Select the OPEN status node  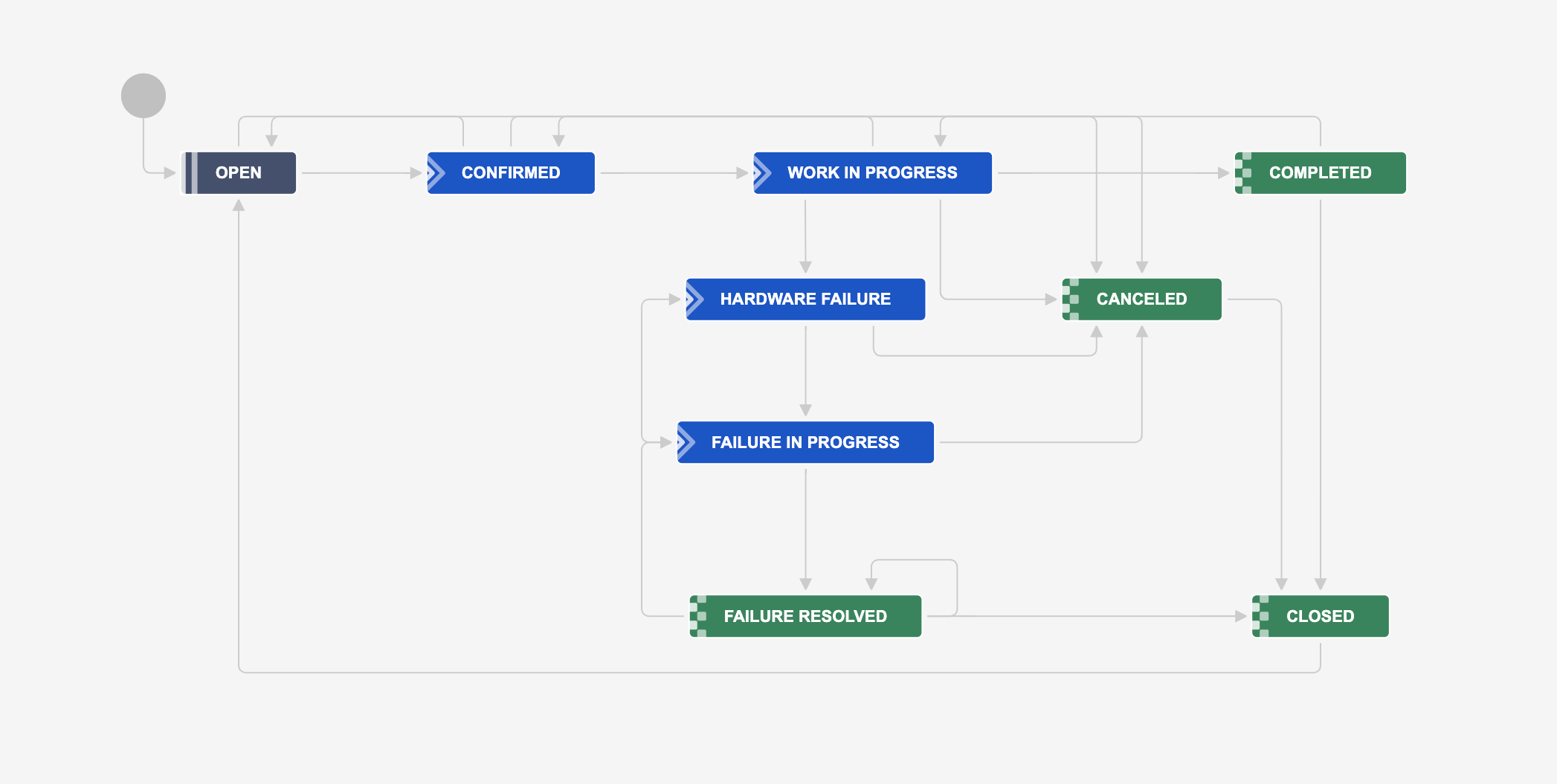pos(239,173)
